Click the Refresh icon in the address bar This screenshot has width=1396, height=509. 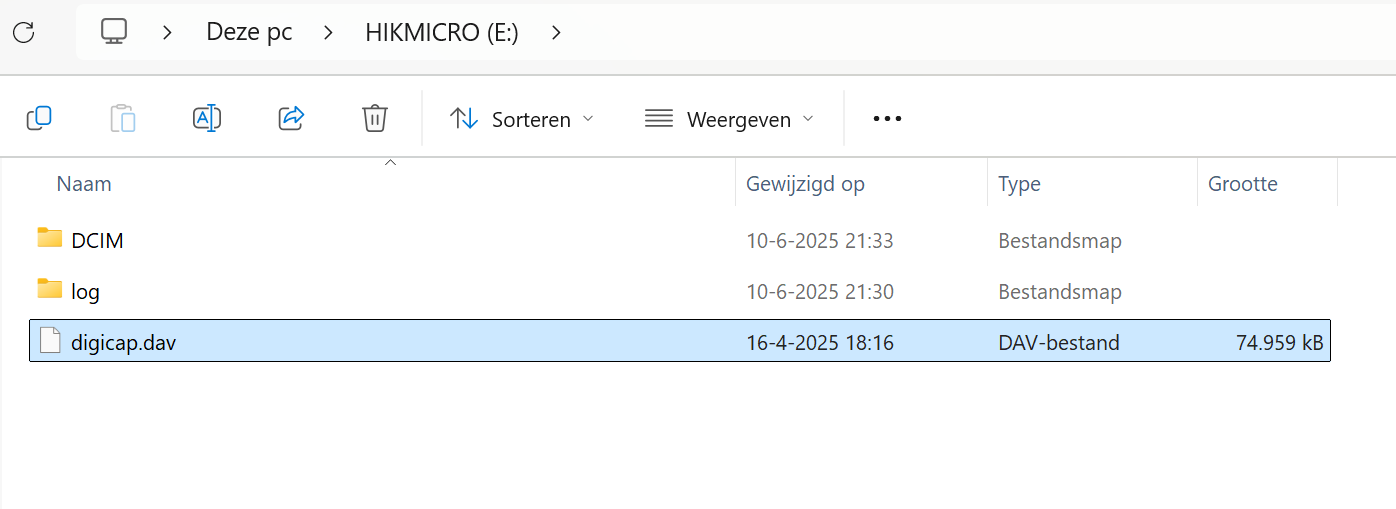pyautogui.click(x=24, y=32)
